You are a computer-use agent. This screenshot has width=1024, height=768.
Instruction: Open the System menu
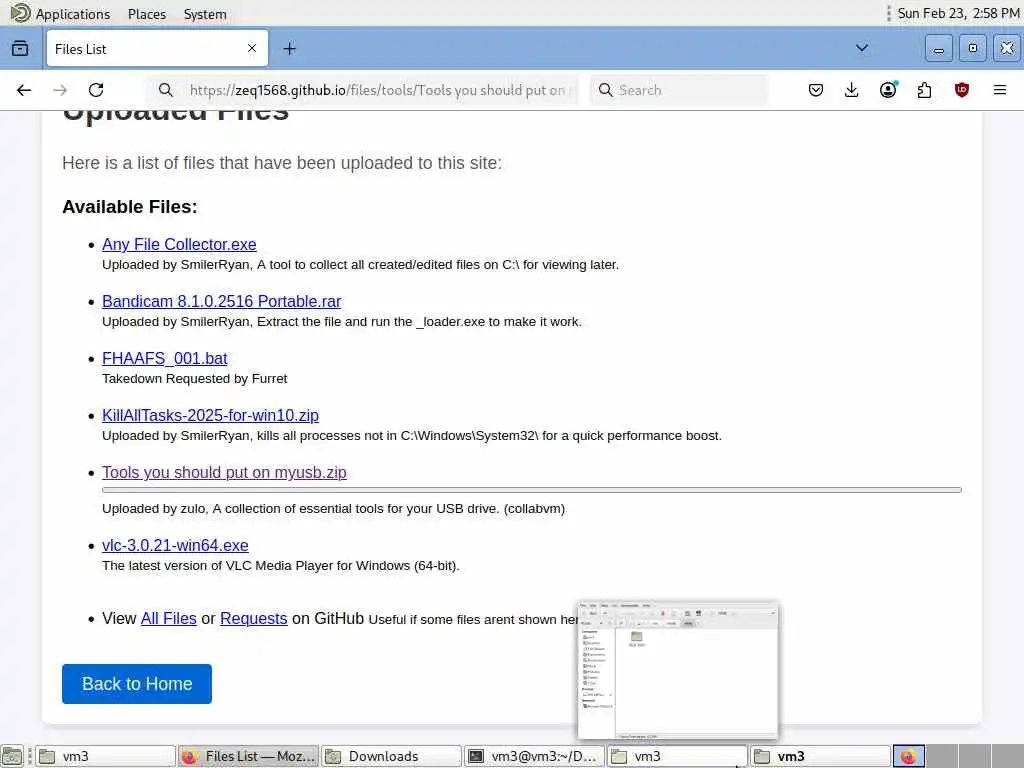click(x=205, y=14)
